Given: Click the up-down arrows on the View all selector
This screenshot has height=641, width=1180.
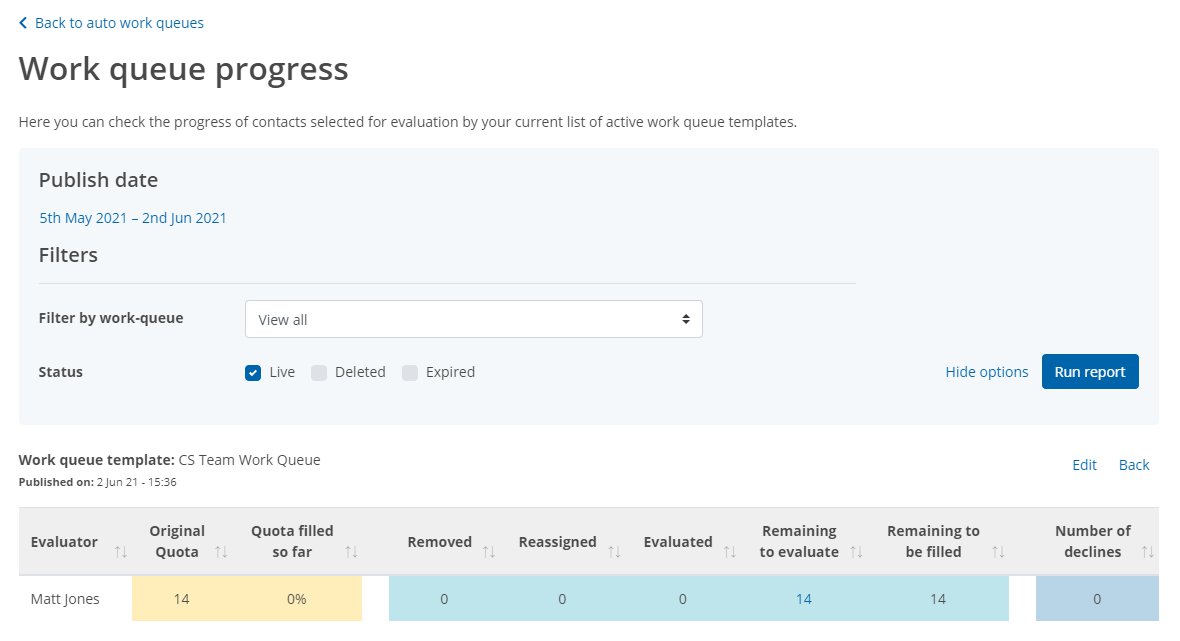Looking at the screenshot, I should [686, 318].
